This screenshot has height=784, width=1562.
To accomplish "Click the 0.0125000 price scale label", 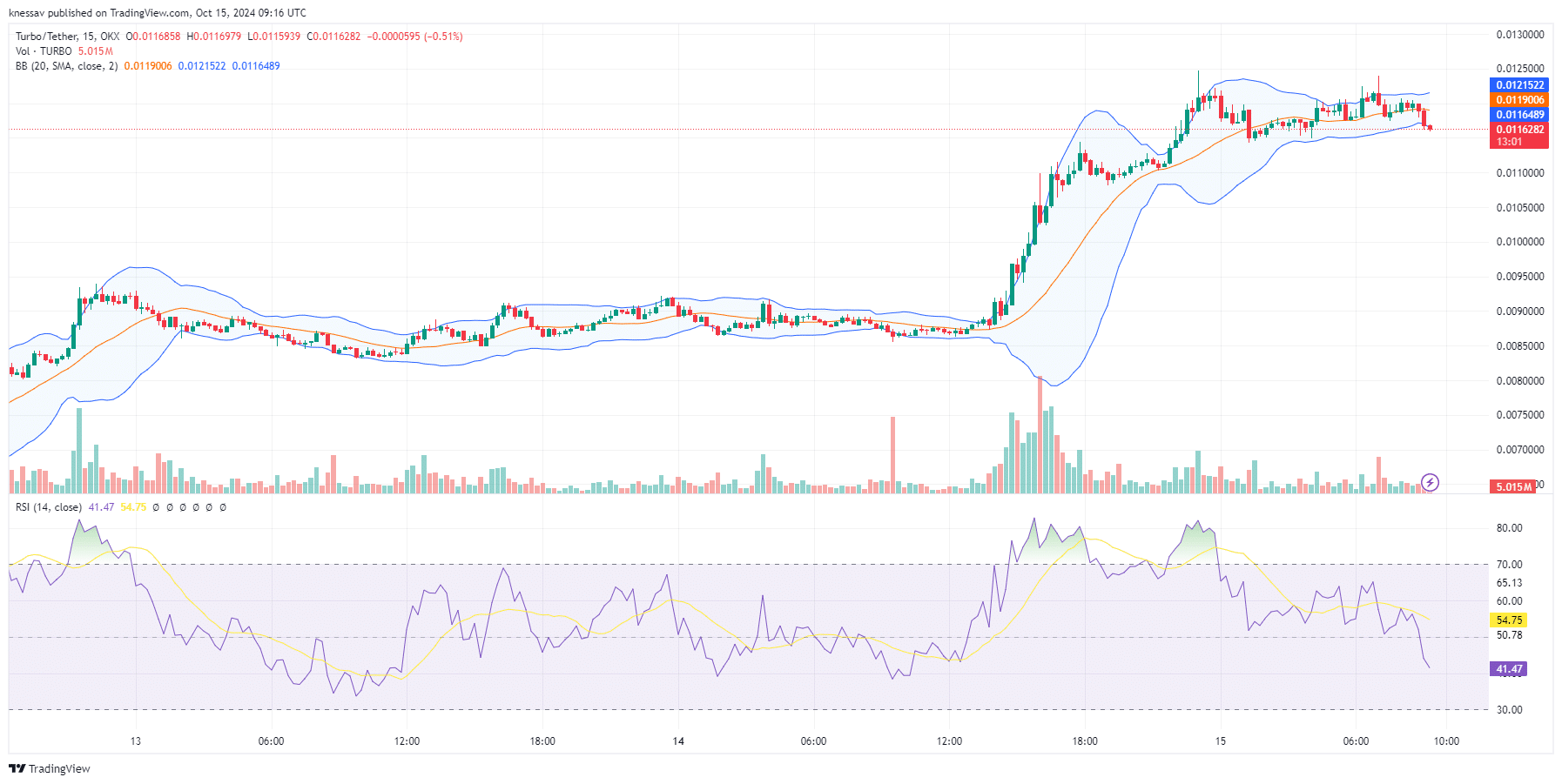I will coord(1520,69).
